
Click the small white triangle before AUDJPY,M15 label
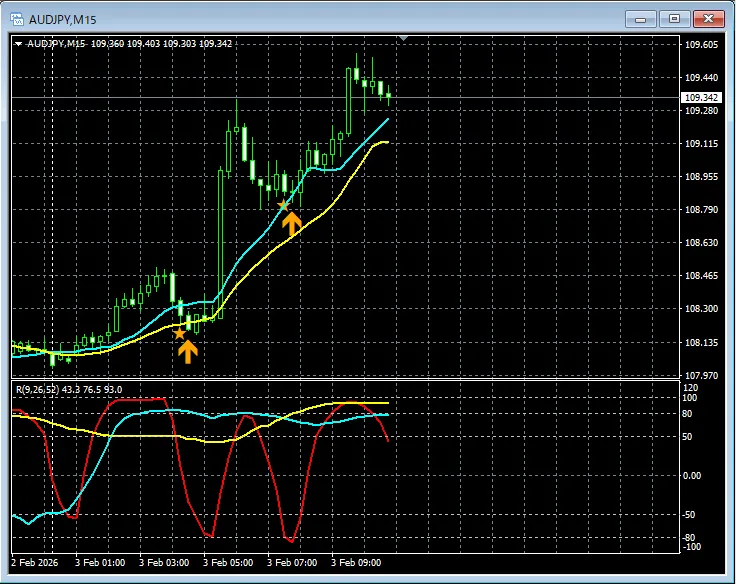[18, 43]
